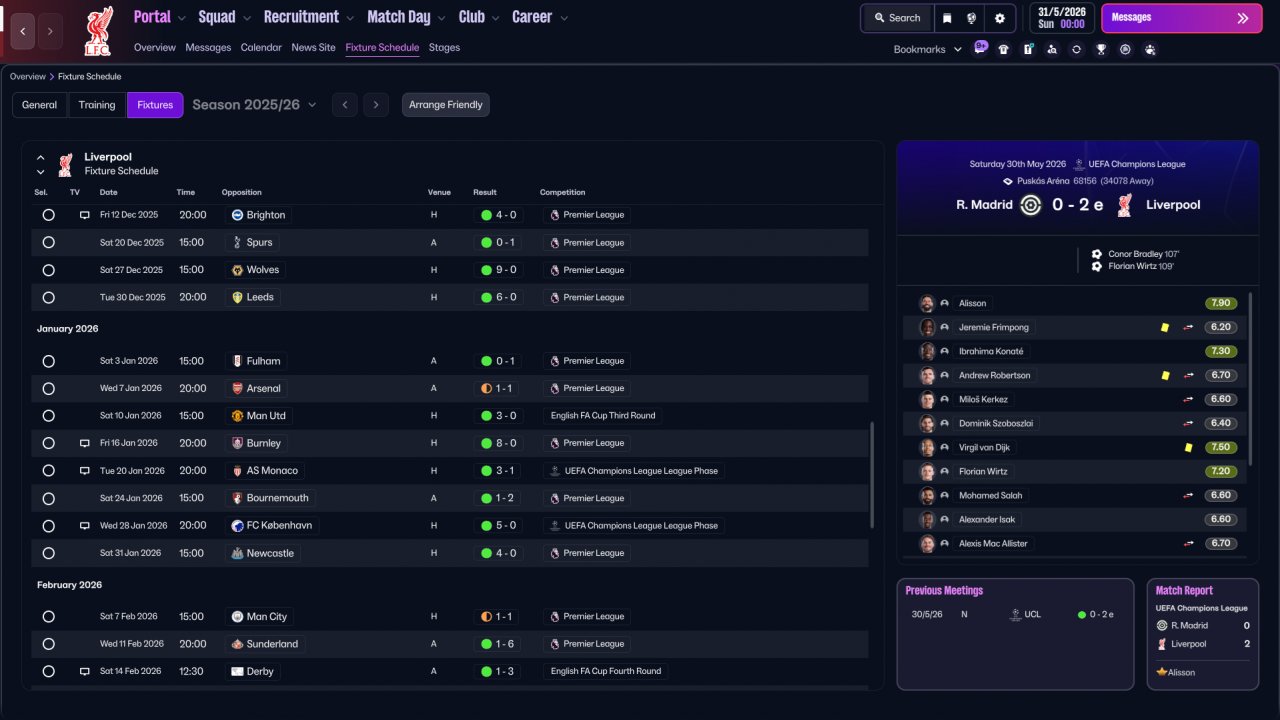Image resolution: width=1280 pixels, height=720 pixels.
Task: Select the Newcastle fixture radio button
Action: pos(48,553)
